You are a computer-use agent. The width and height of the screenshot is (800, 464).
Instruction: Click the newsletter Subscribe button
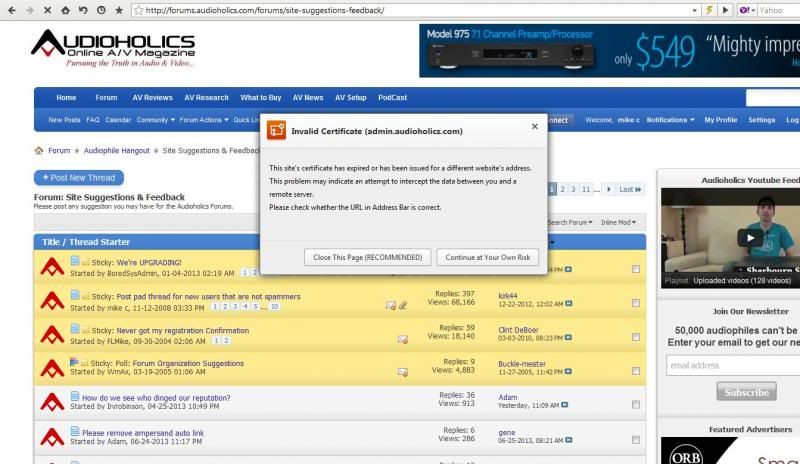[x=746, y=392]
